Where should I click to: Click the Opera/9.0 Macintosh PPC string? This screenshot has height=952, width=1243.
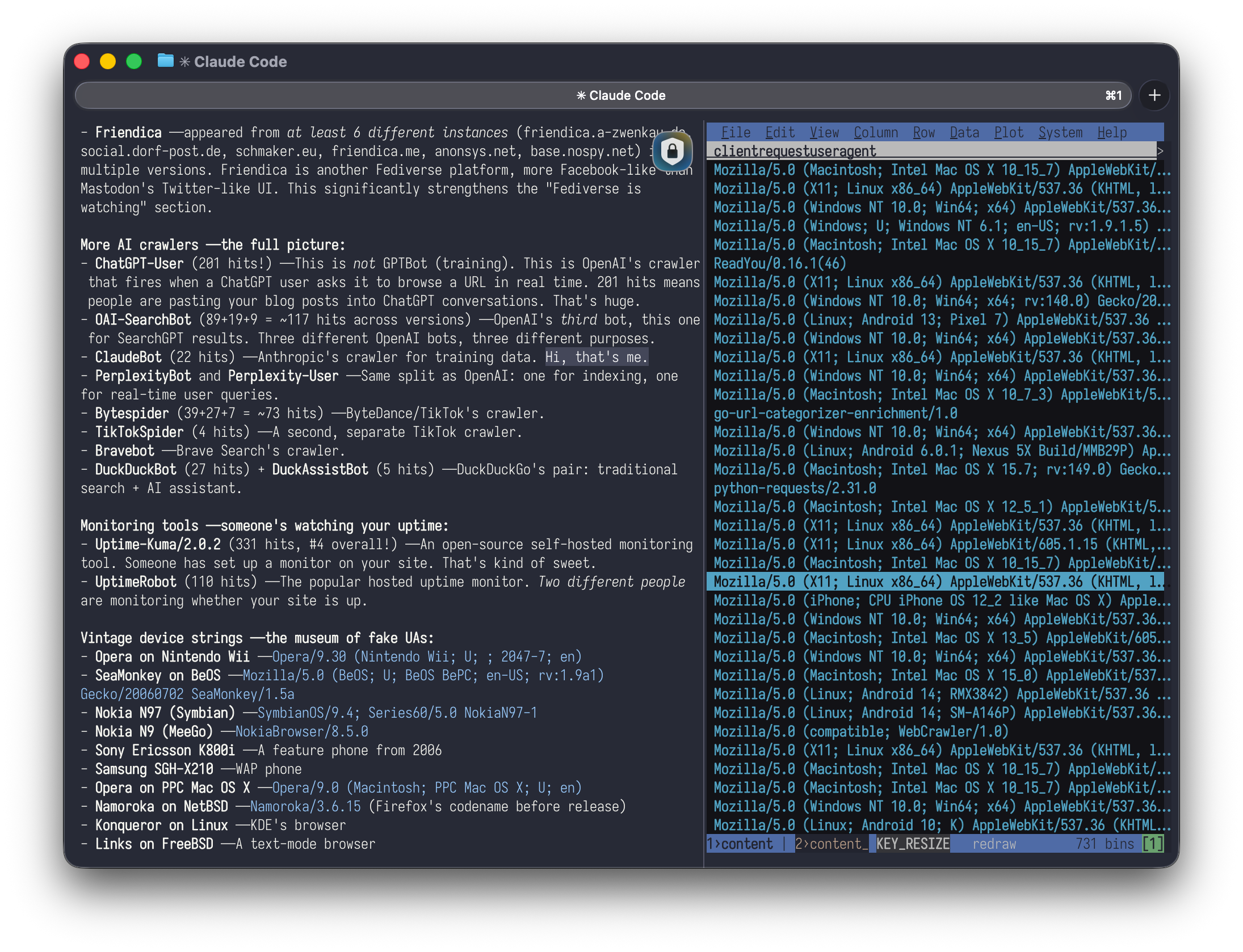[x=427, y=787]
